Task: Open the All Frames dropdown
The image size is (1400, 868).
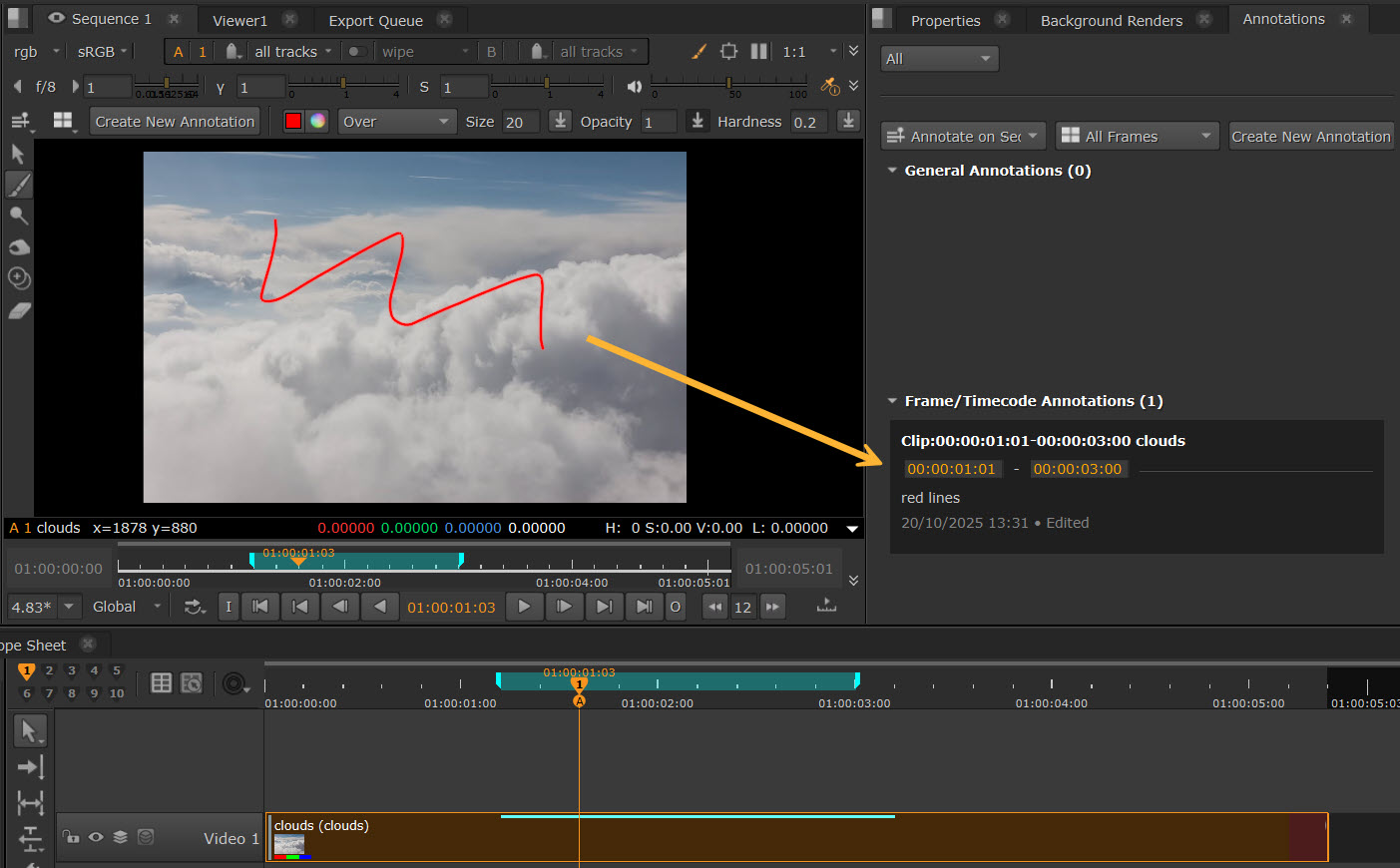Action: [x=1137, y=137]
